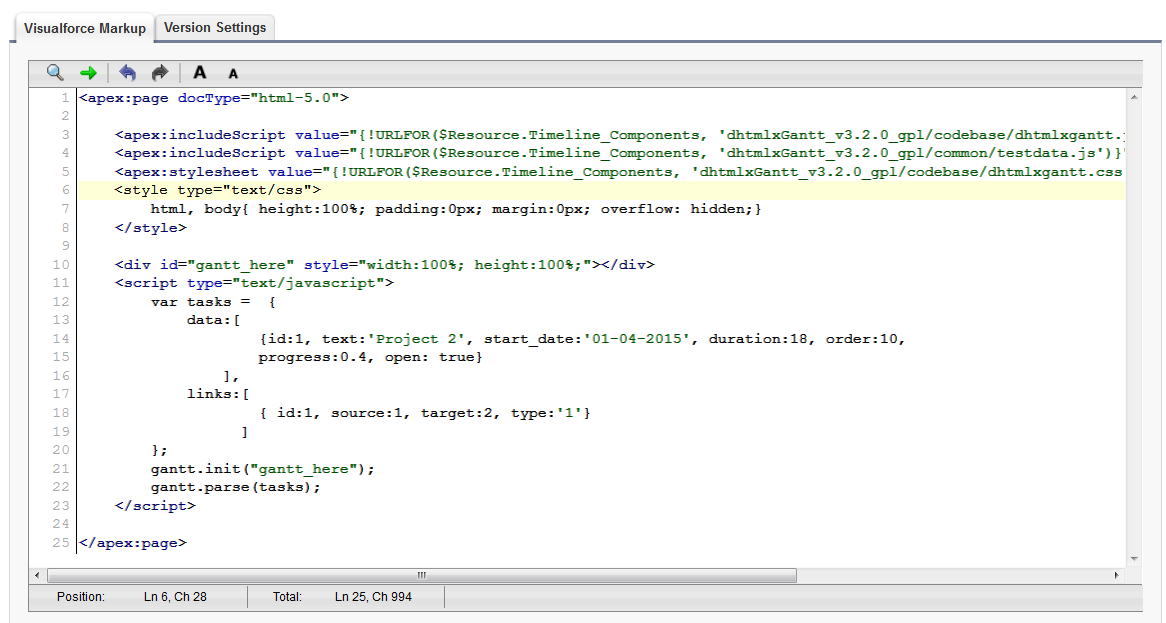Click the 'Ln 25, Ch 994' total status
Screen dimensions: 1166x623
pos(373,596)
